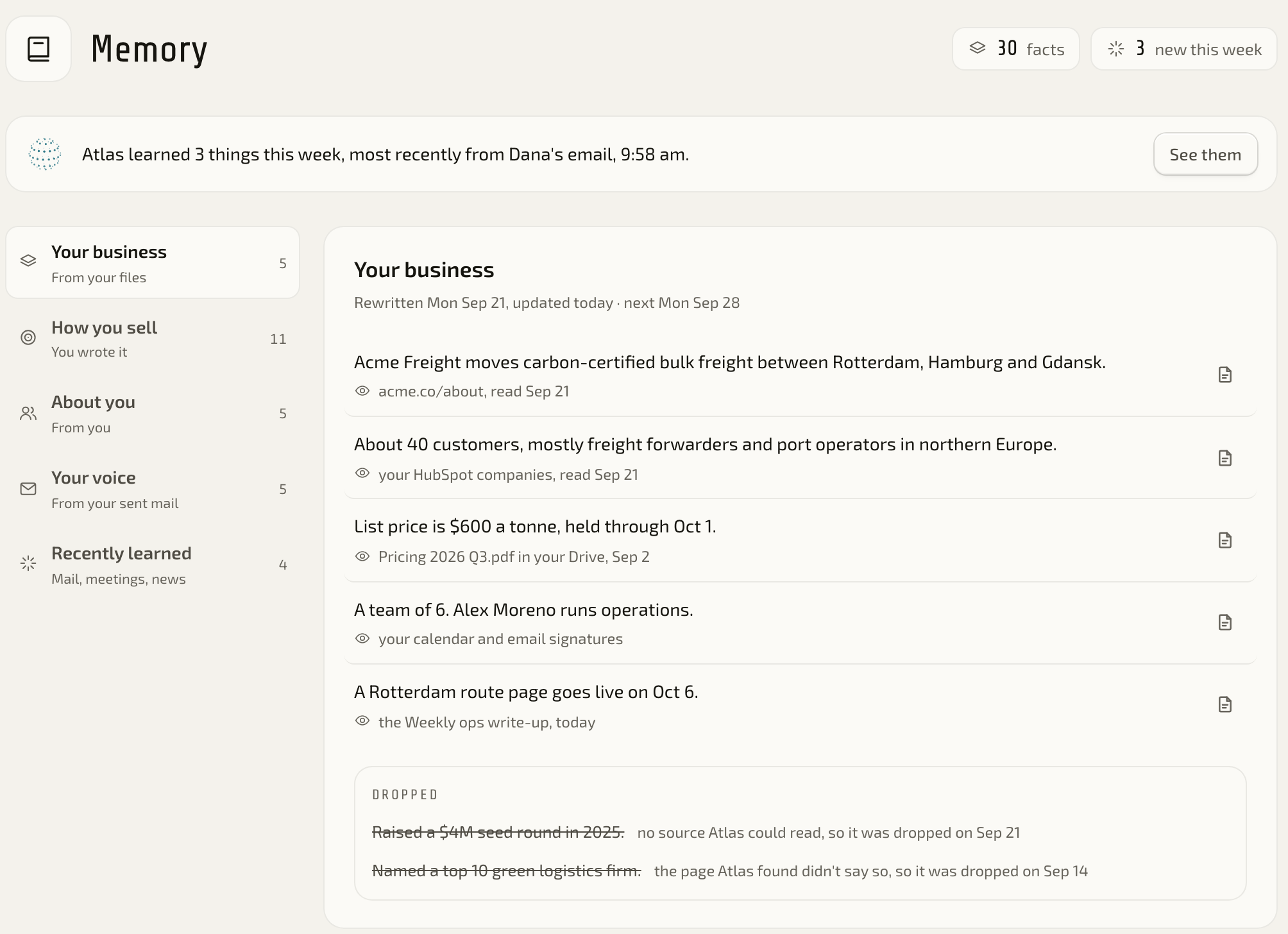Go to the Your voice section
This screenshot has width=1288, height=934.
(153, 489)
